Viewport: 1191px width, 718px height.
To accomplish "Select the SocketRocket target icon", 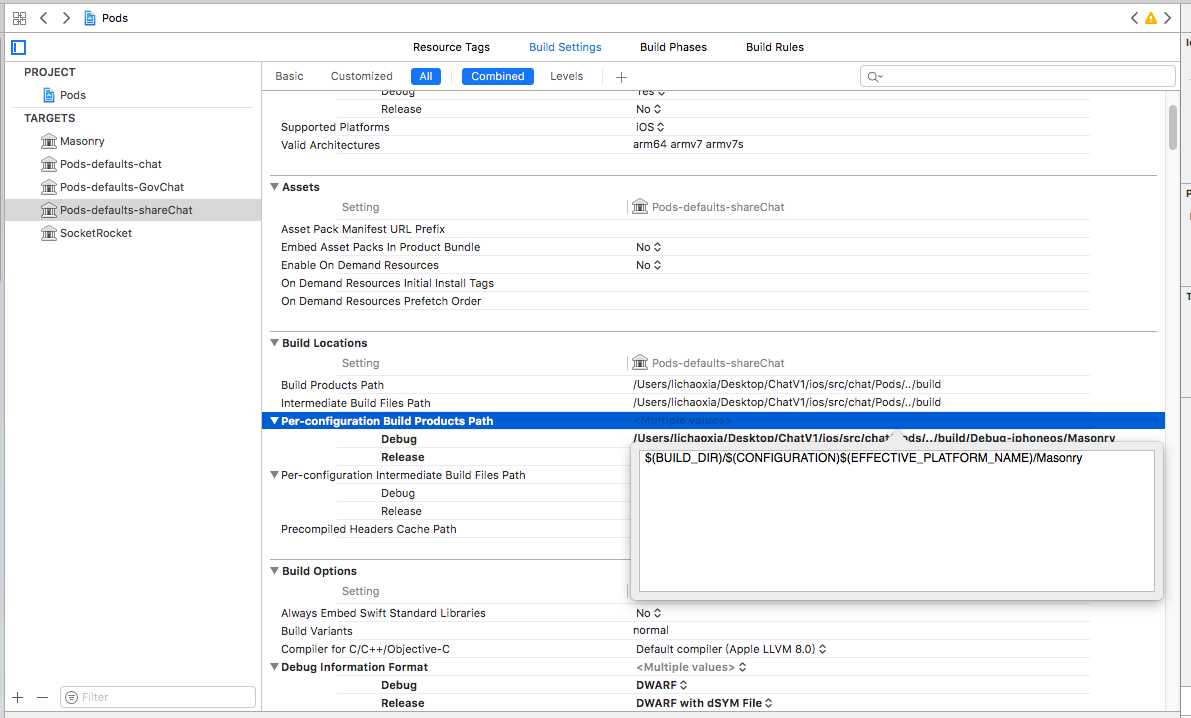I will pos(49,233).
